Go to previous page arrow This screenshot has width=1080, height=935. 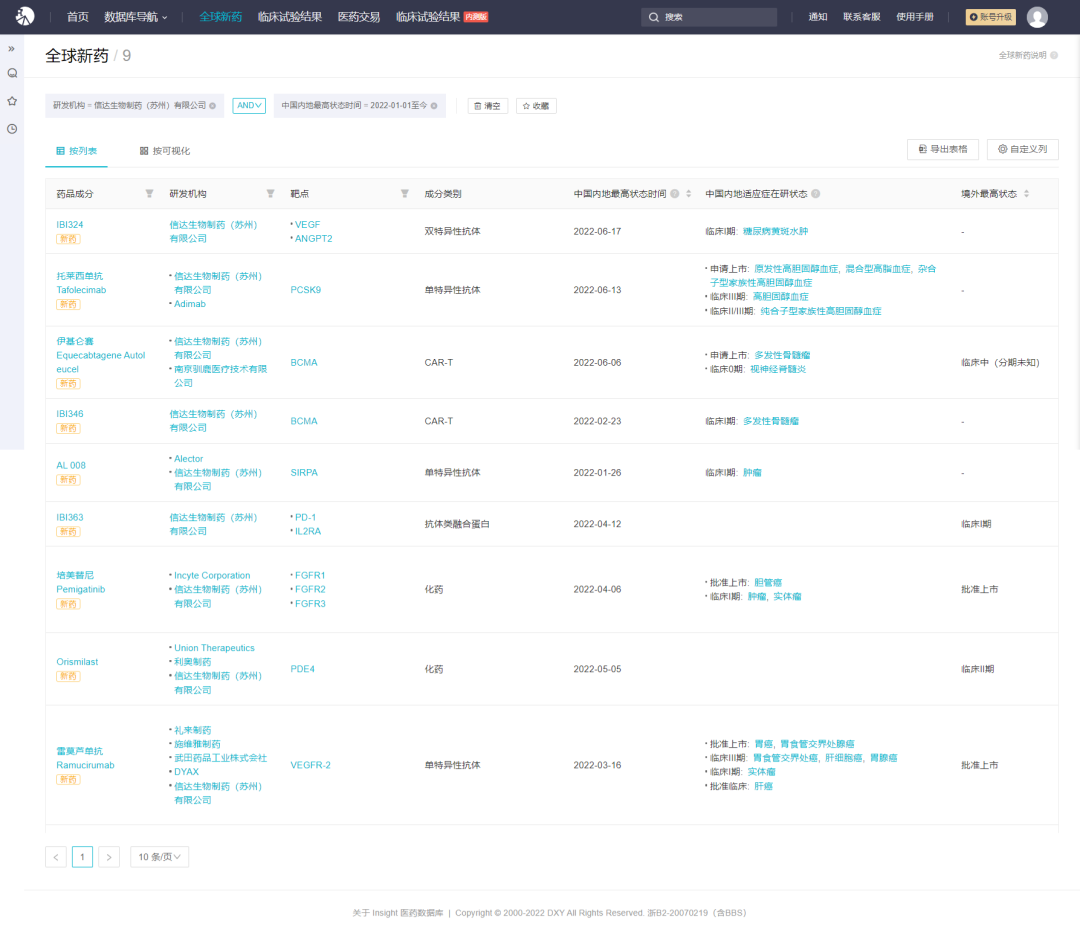[56, 857]
